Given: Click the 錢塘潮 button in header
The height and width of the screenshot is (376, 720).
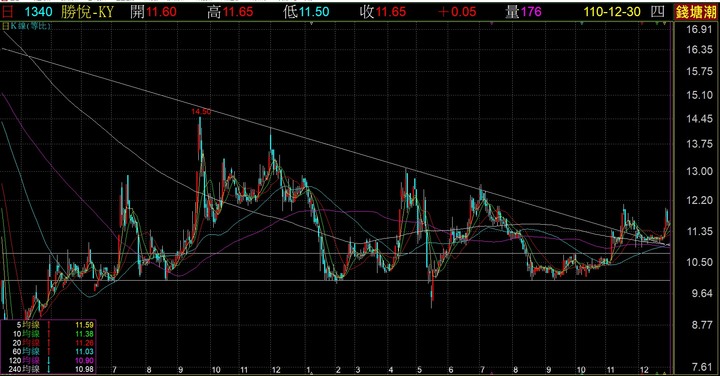Looking at the screenshot, I should tap(696, 12).
